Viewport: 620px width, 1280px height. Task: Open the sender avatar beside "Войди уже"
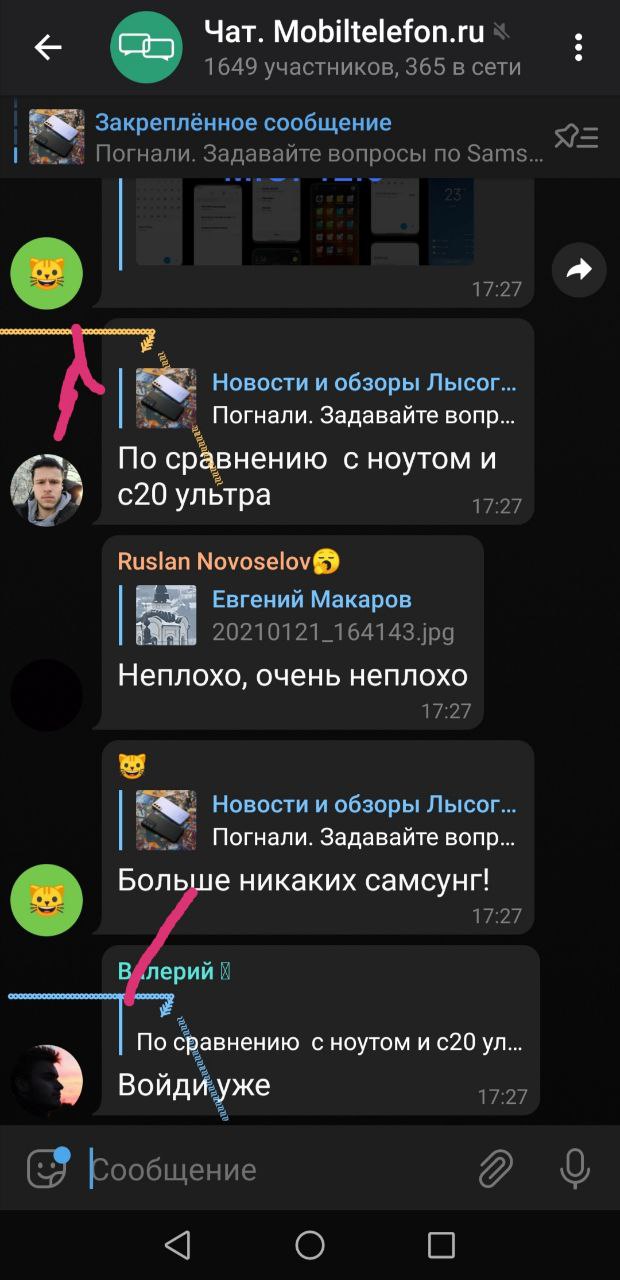click(x=46, y=1081)
